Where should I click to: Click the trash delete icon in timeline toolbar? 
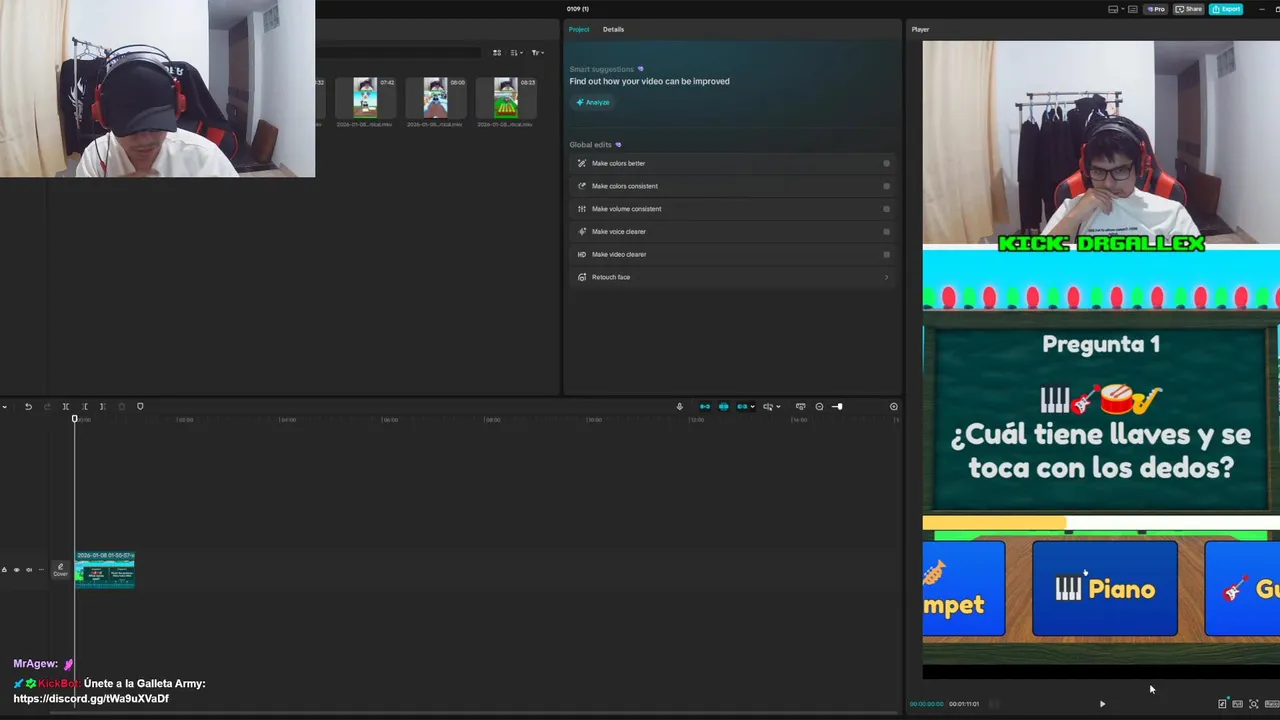pyautogui.click(x=122, y=406)
